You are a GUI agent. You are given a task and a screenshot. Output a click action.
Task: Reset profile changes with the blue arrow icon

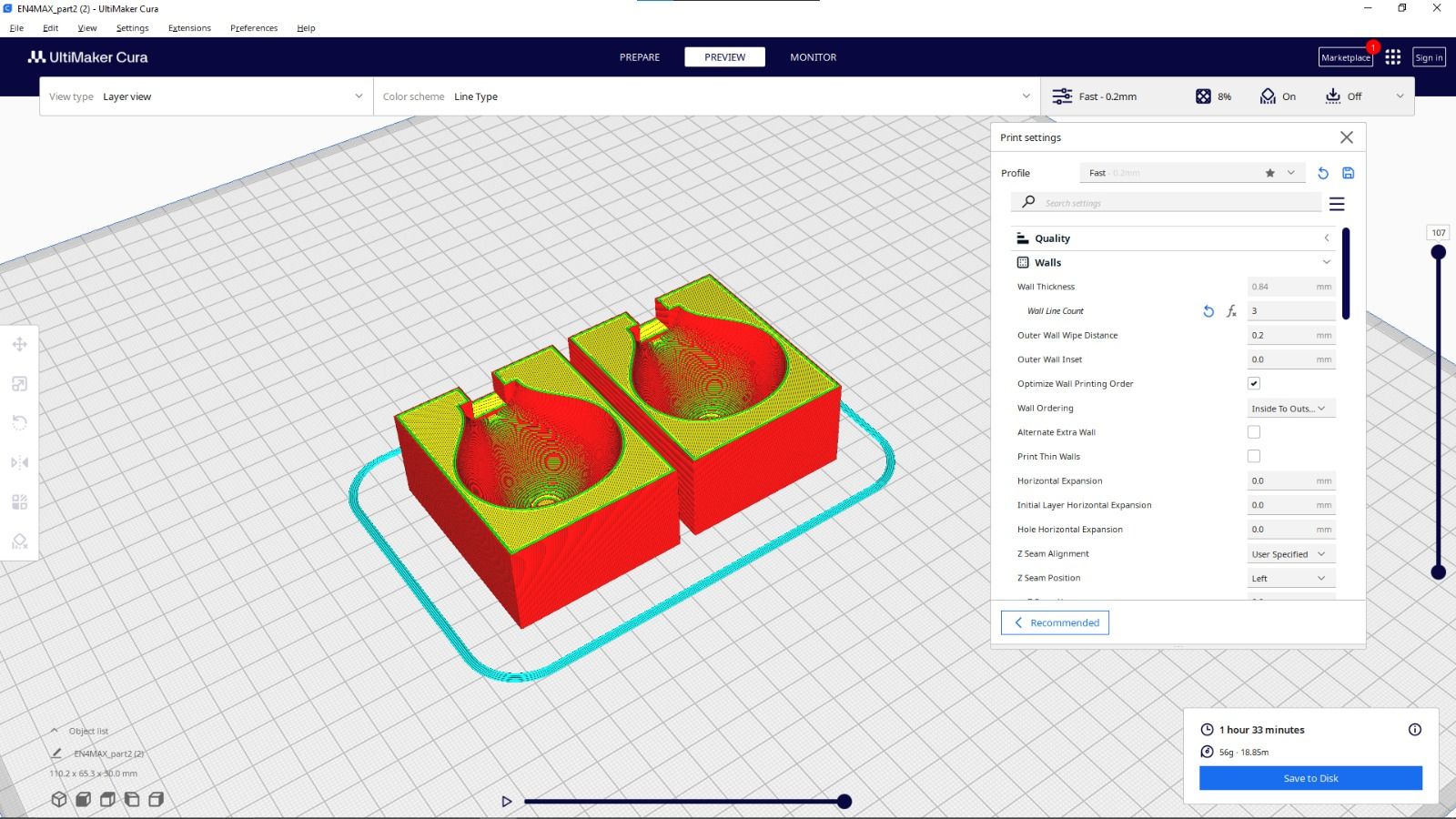[x=1323, y=173]
